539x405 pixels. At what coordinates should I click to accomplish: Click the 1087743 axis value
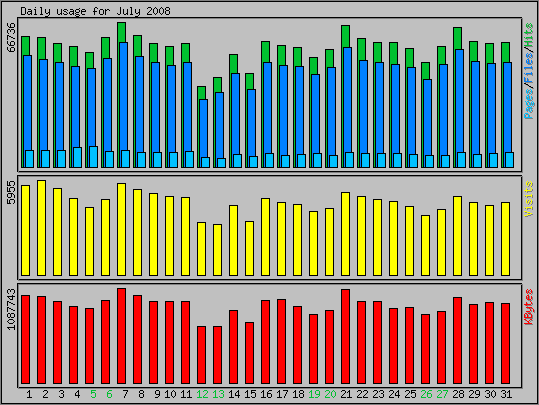pos(11,309)
